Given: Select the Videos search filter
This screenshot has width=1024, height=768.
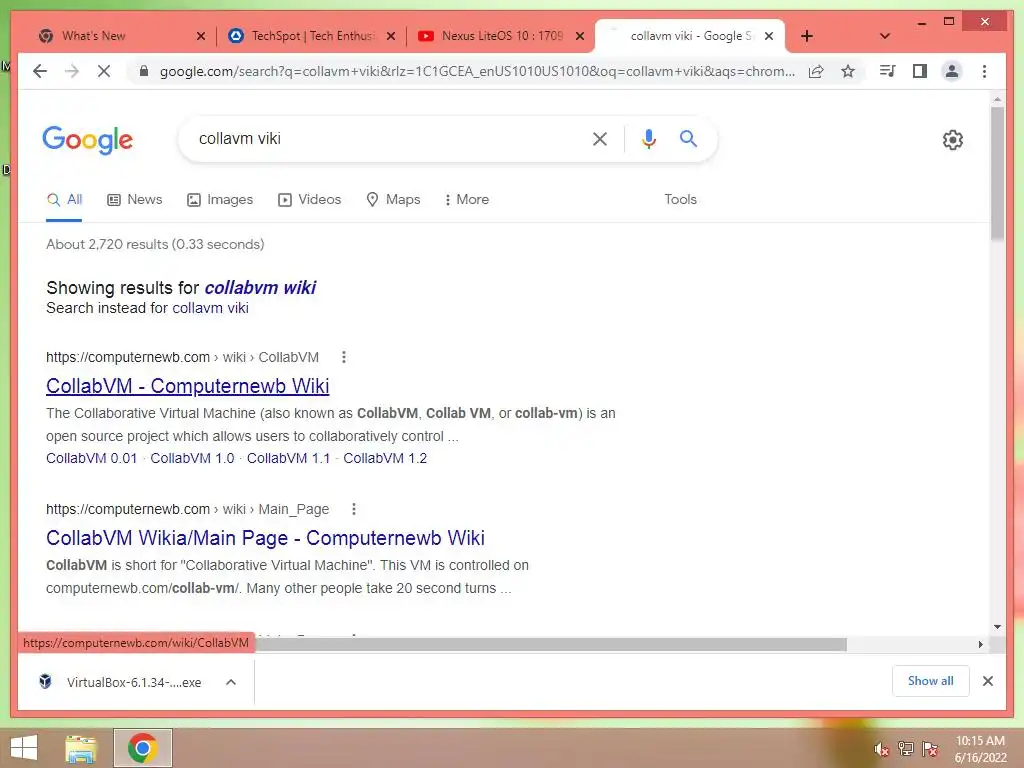Looking at the screenshot, I should coord(310,199).
